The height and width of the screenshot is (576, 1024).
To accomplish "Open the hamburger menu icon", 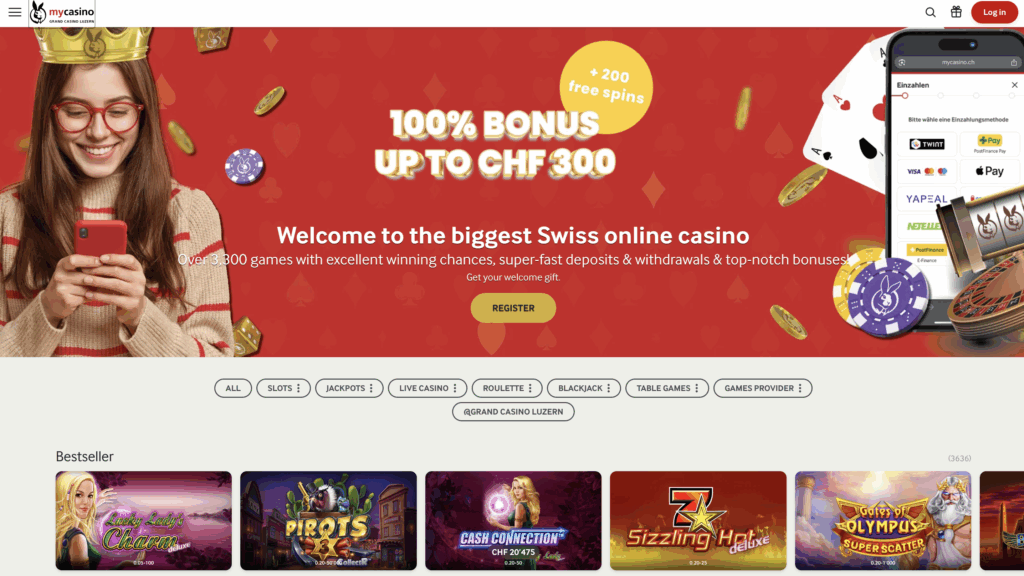I will [14, 12].
